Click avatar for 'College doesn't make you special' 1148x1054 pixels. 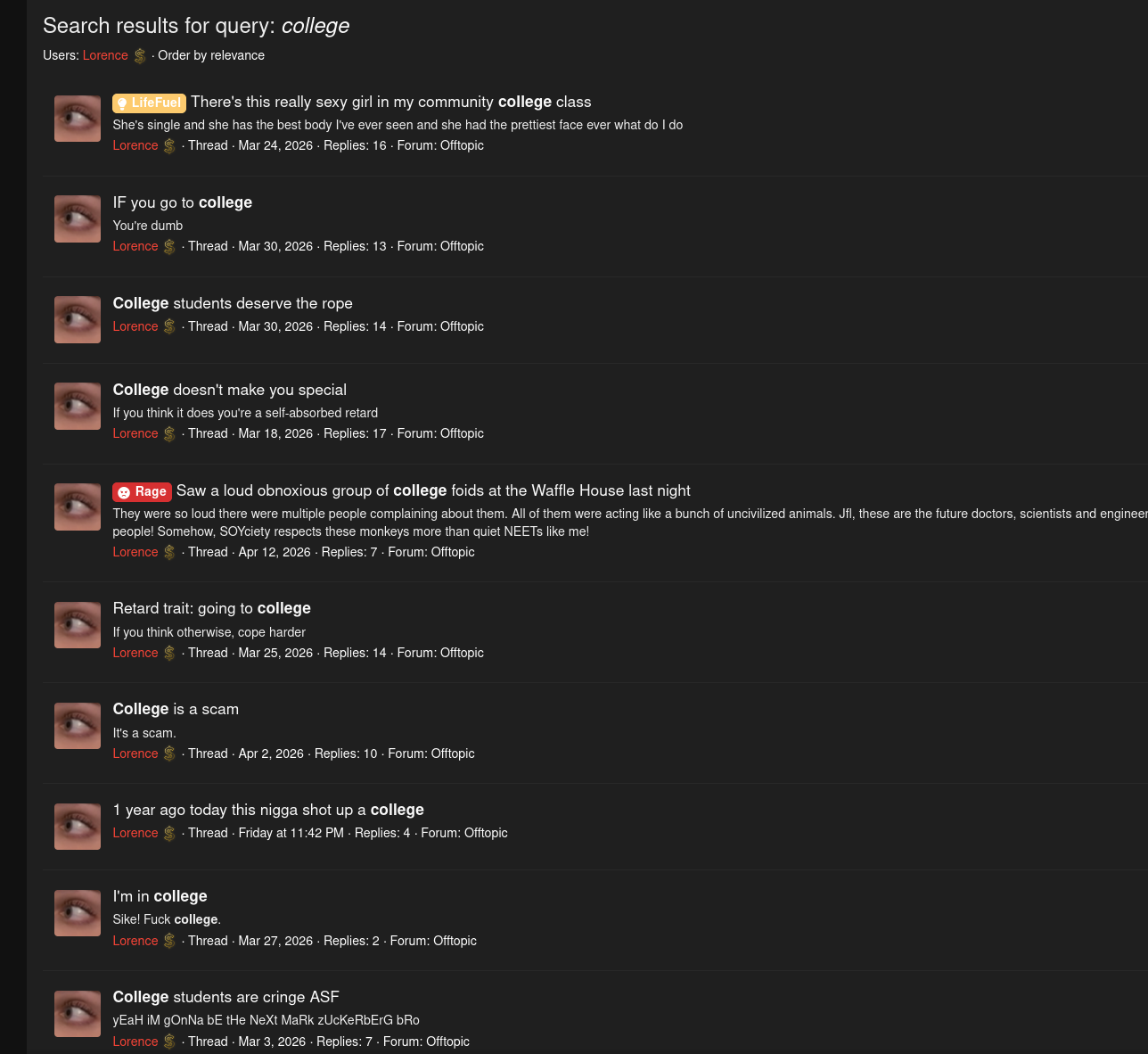pos(78,407)
